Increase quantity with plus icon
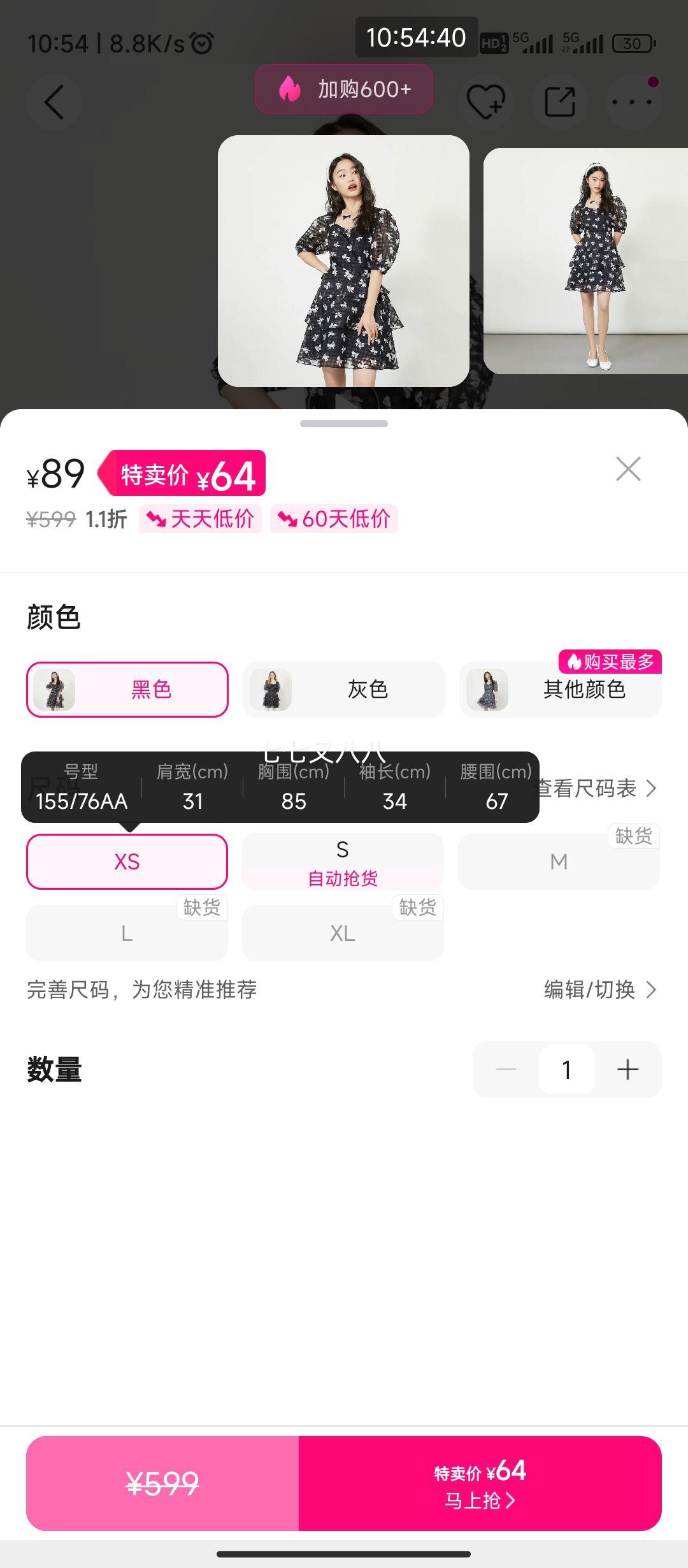The width and height of the screenshot is (688, 1568). click(627, 1070)
